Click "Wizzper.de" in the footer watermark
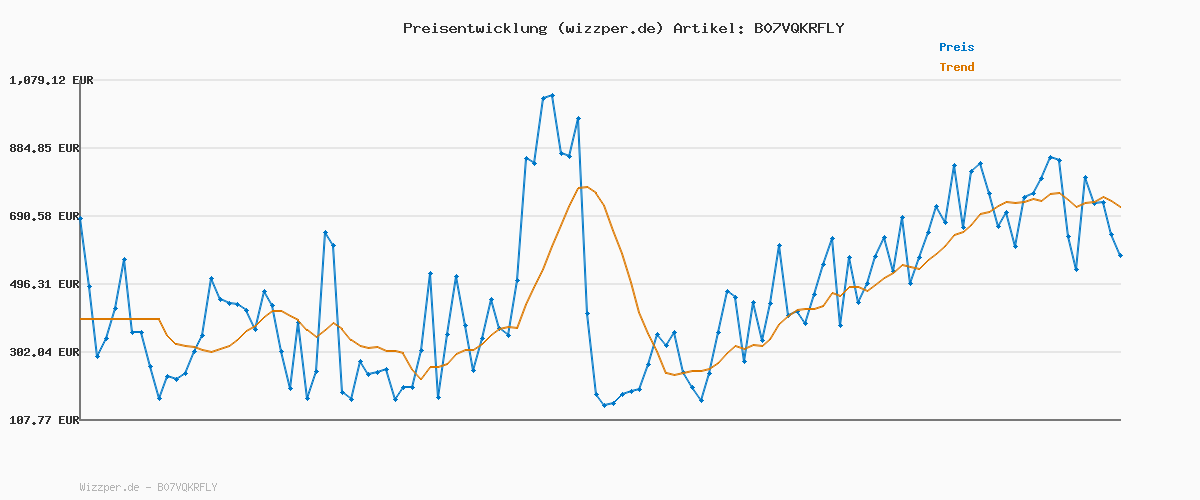Viewport: 1200px width, 500px height. 109,487
